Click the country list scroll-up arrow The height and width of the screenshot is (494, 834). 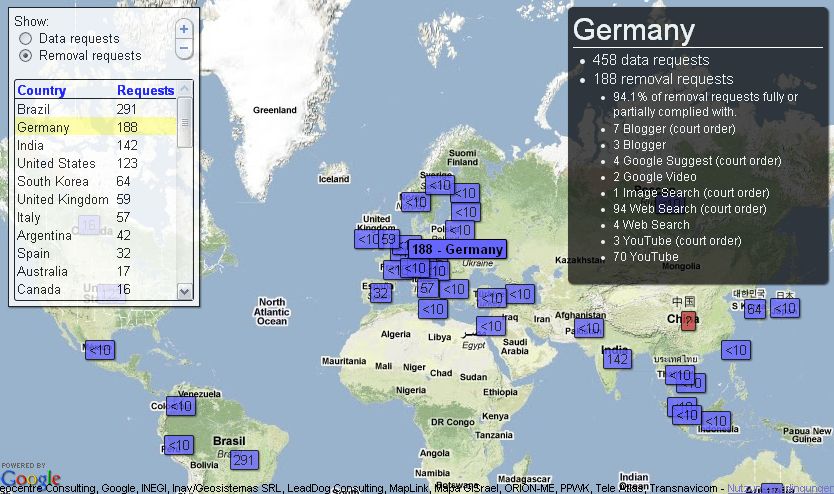(185, 88)
